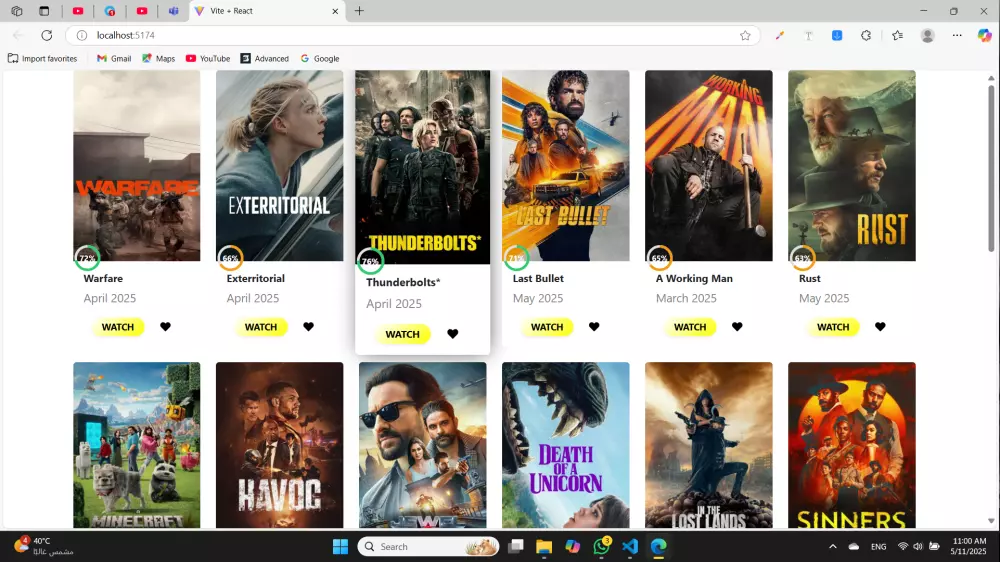Click the Warfare title text
This screenshot has width=1000, height=562.
click(103, 279)
